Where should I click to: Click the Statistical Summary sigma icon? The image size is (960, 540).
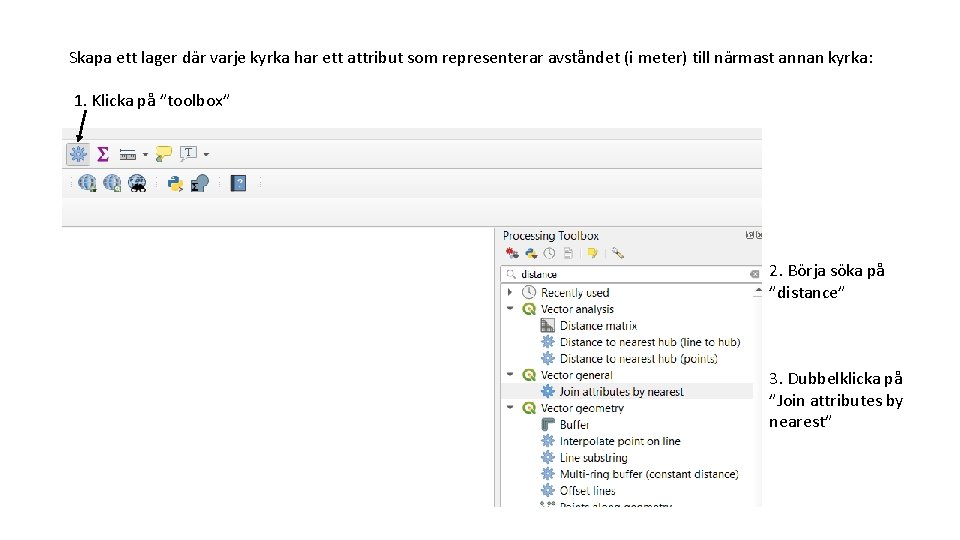tap(102, 154)
